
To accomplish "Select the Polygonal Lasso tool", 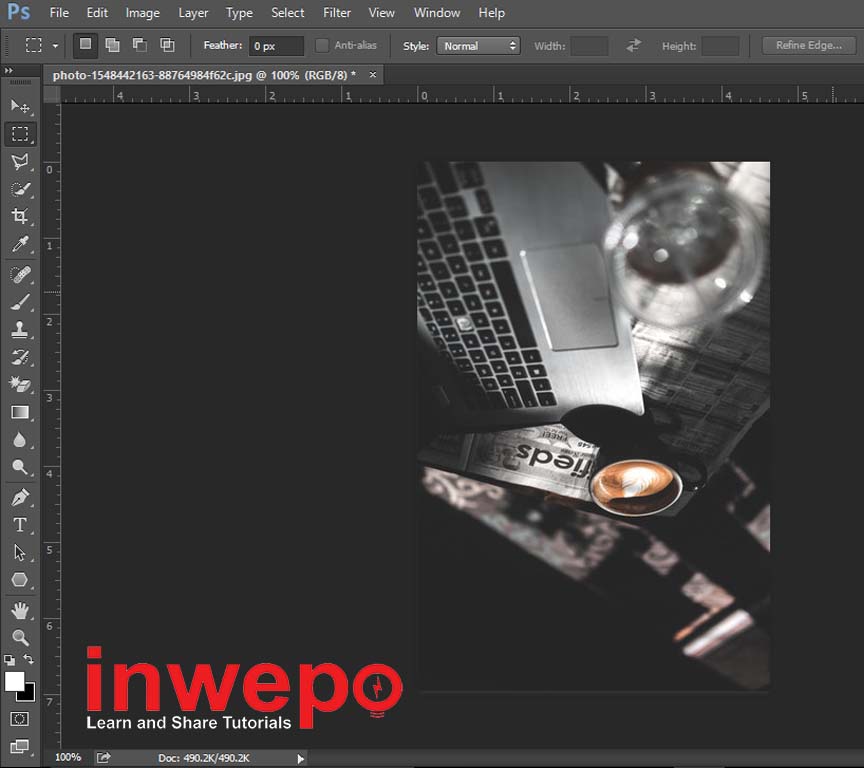I will click(19, 162).
